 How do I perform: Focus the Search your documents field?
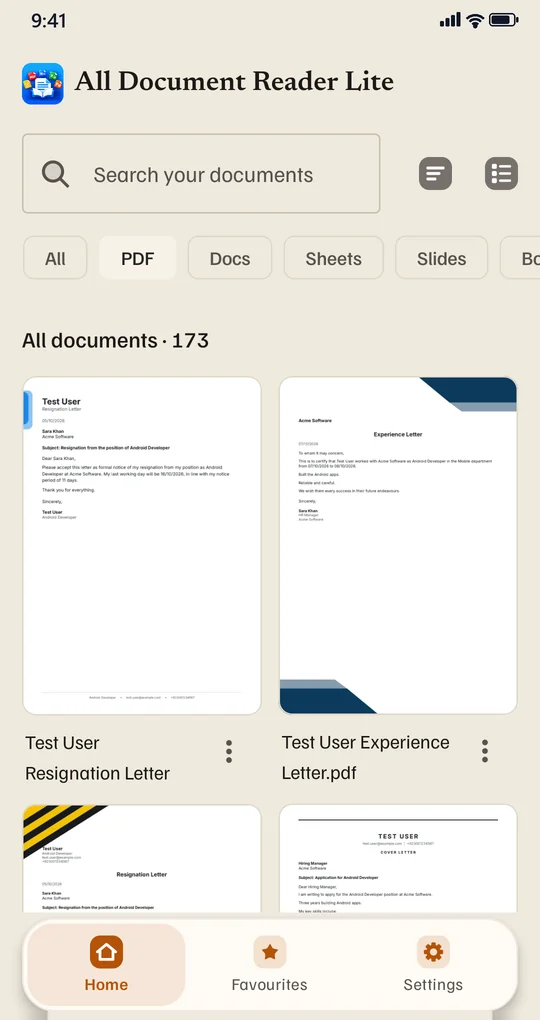[x=201, y=174]
